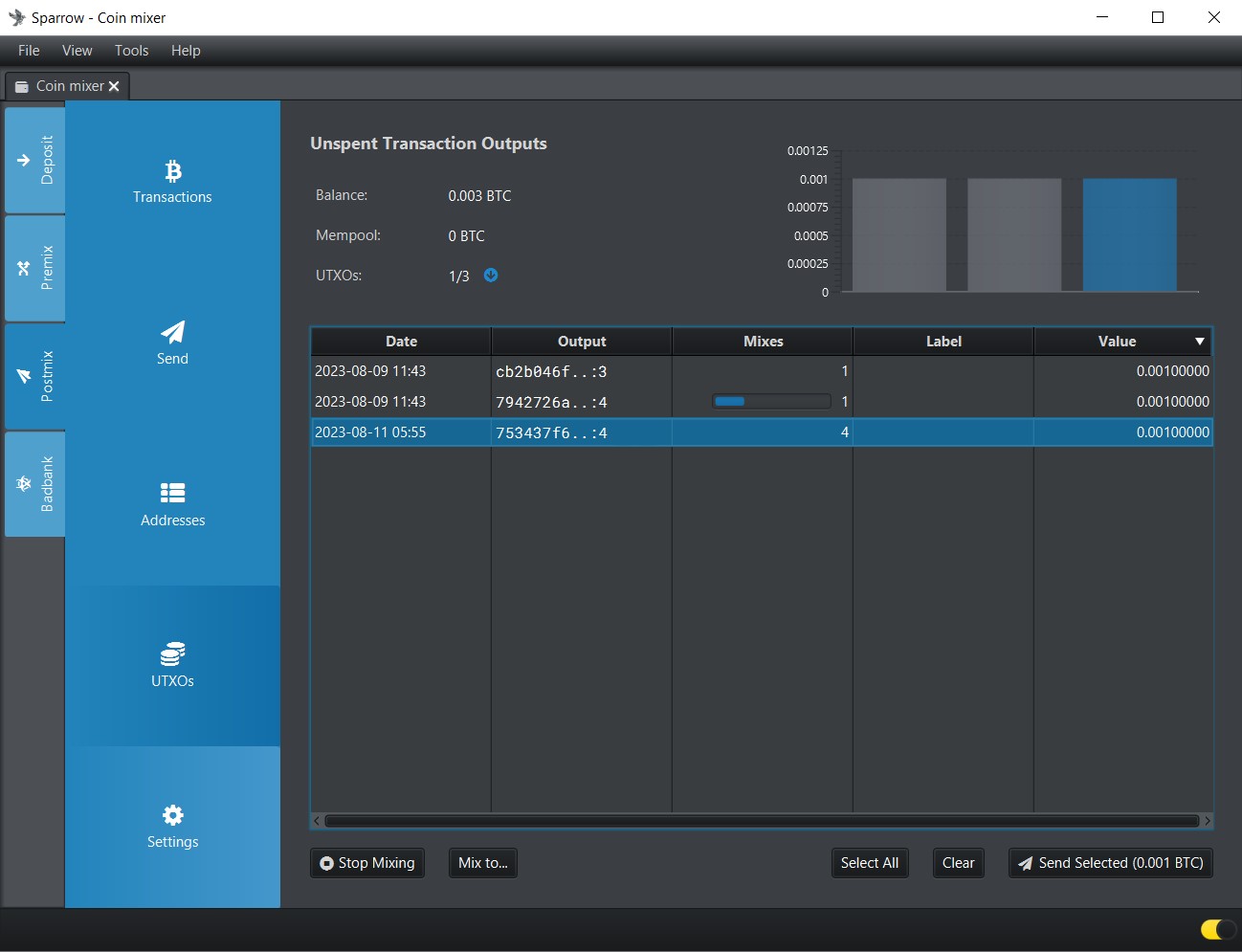
Task: Click the Stop Mixing button
Action: coord(367,863)
